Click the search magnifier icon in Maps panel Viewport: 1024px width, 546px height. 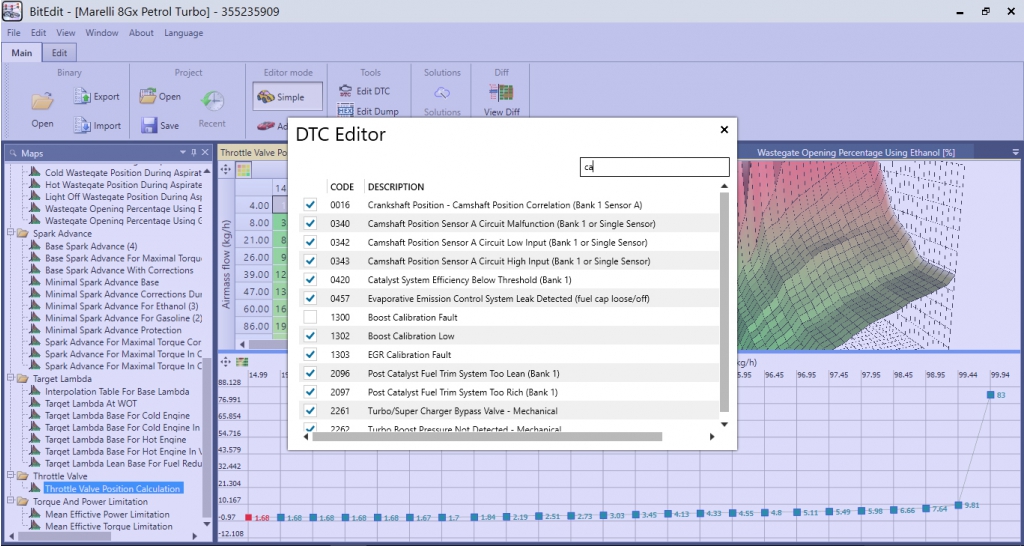14,153
